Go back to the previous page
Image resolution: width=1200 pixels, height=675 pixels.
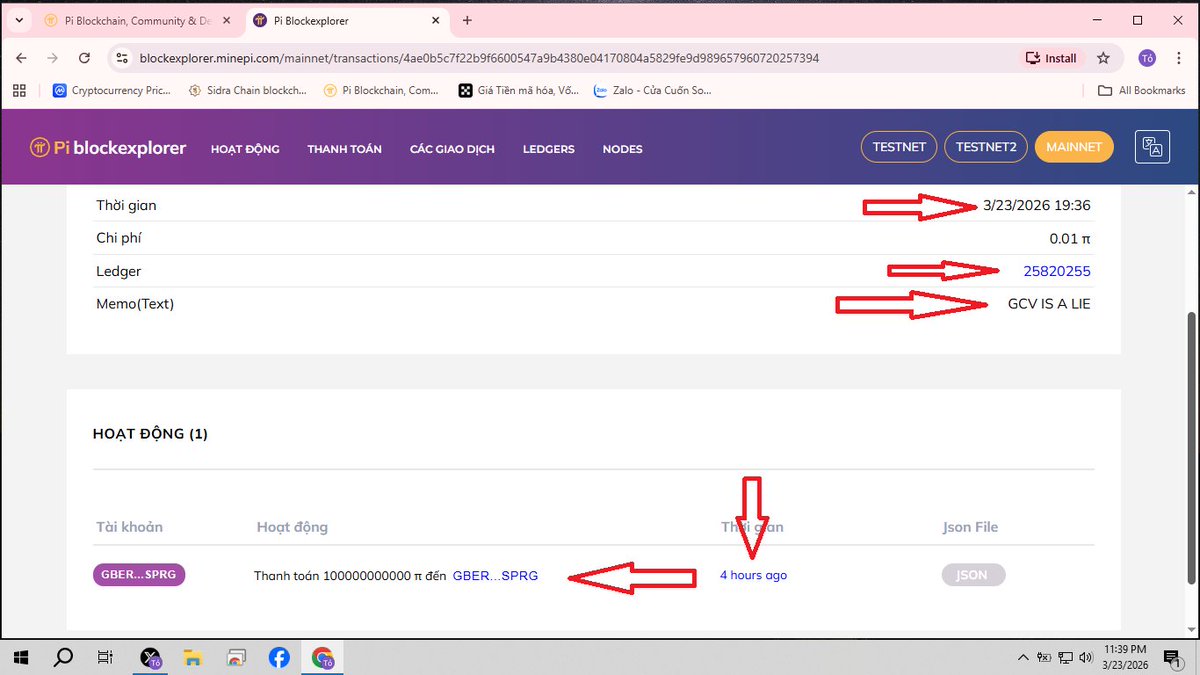click(22, 58)
